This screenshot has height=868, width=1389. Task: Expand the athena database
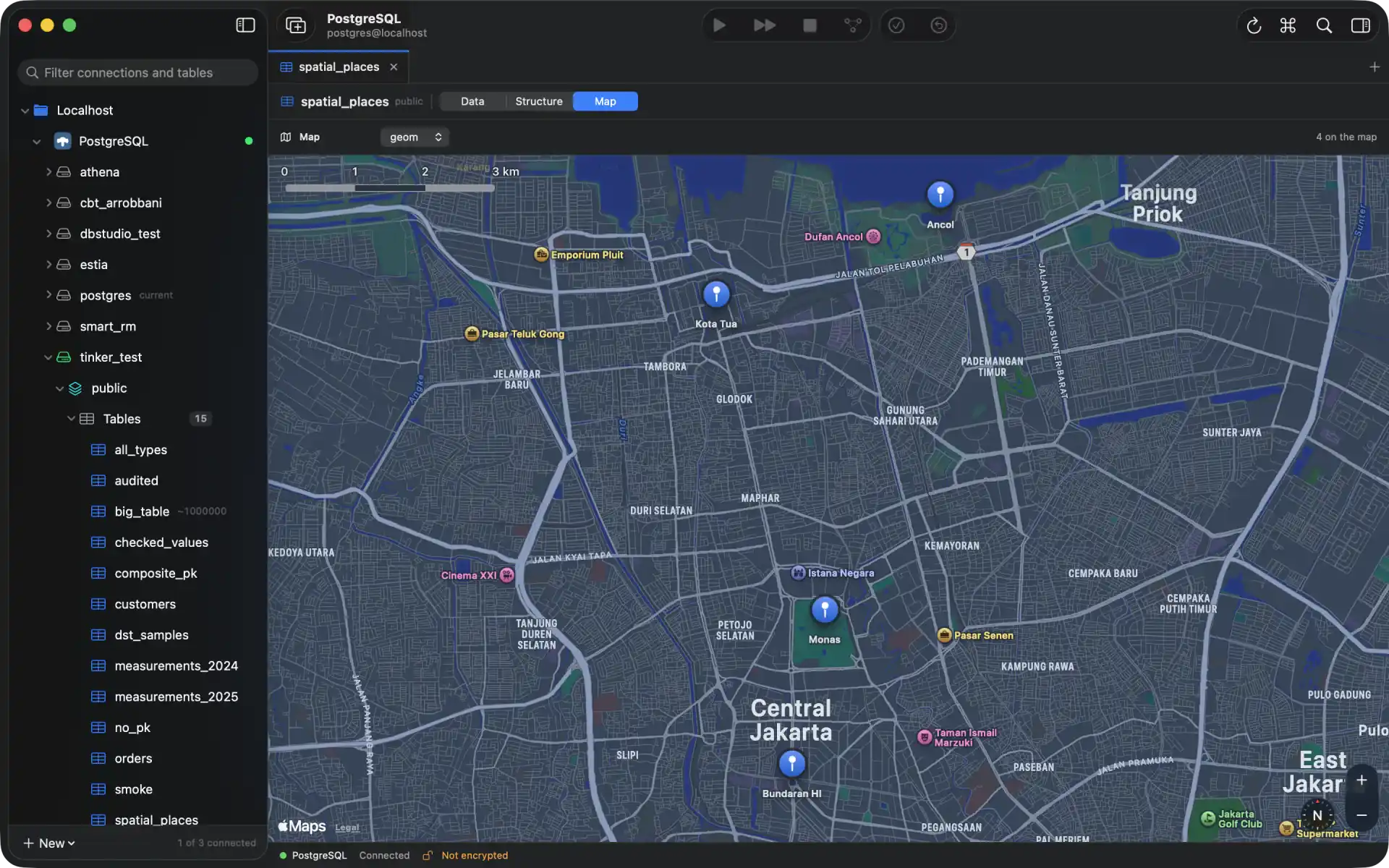pos(48,172)
